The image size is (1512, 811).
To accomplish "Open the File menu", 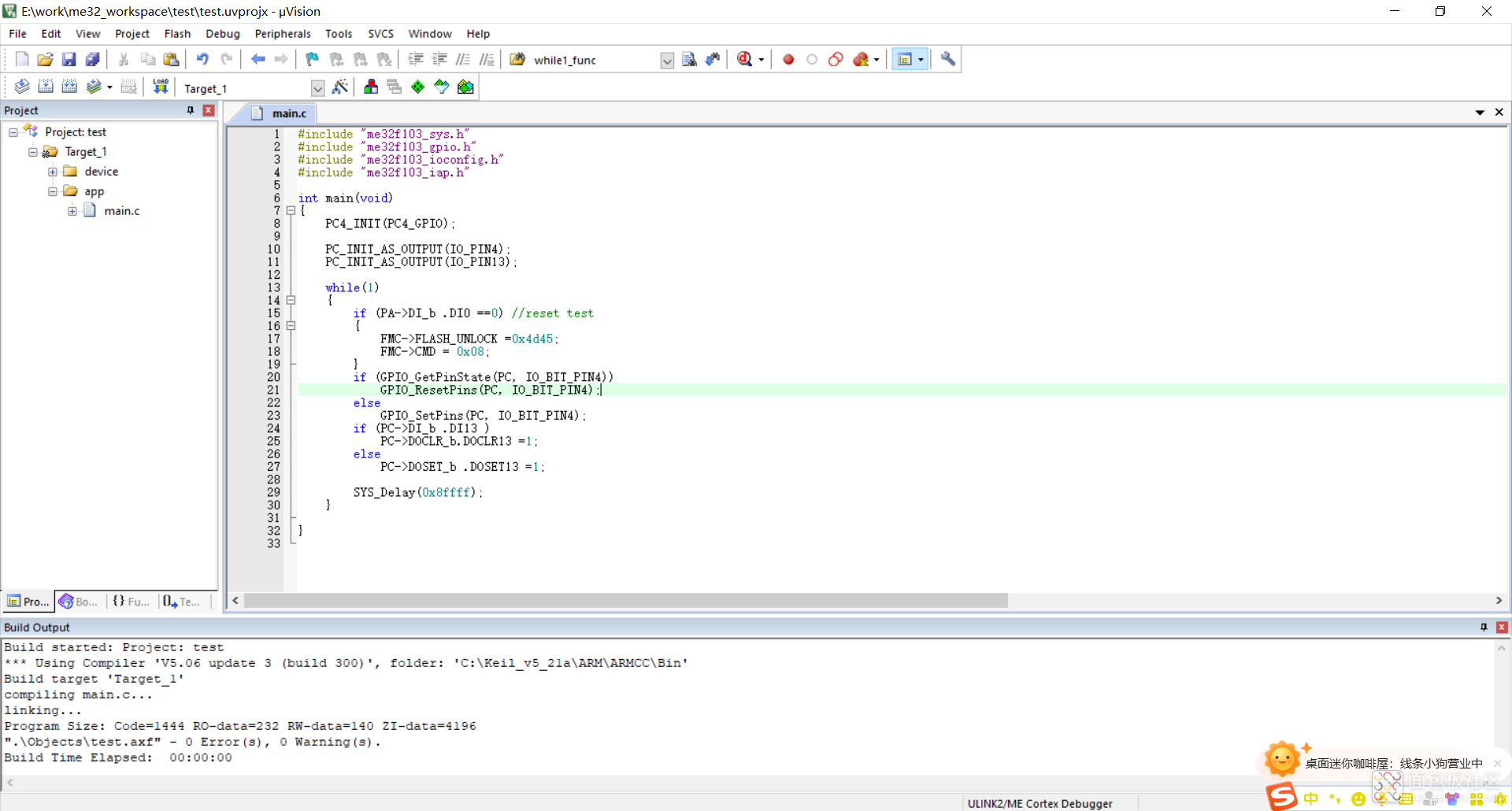I will (x=17, y=34).
